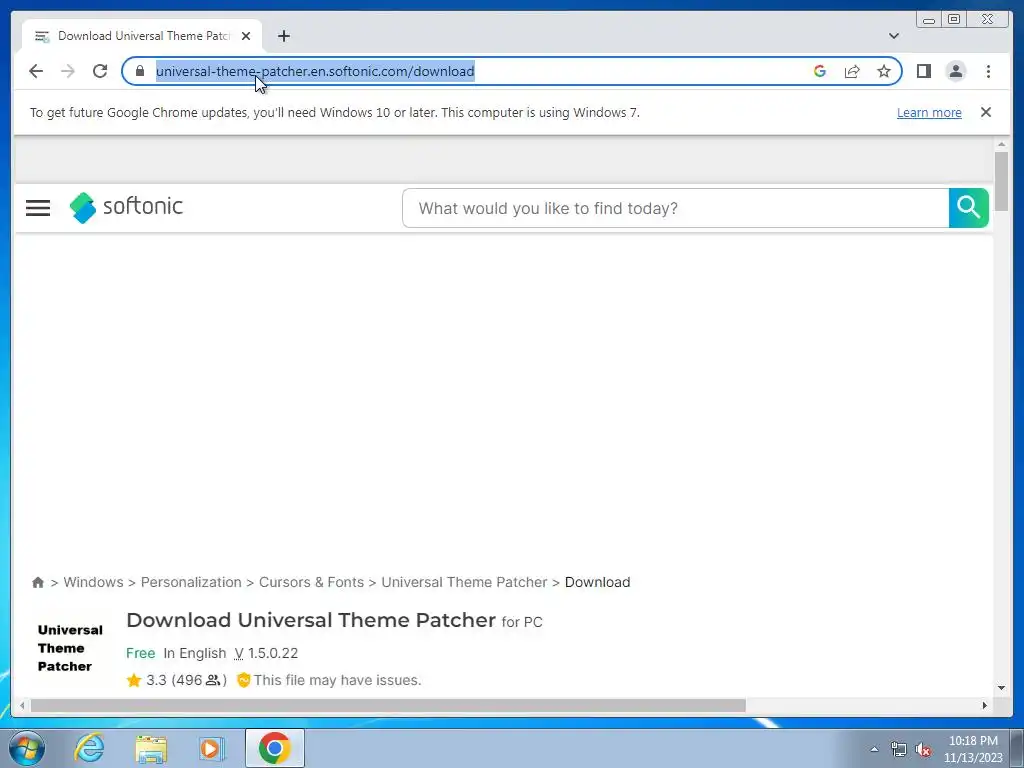
Task: Go to home via breadcrumb icon
Action: click(x=38, y=583)
